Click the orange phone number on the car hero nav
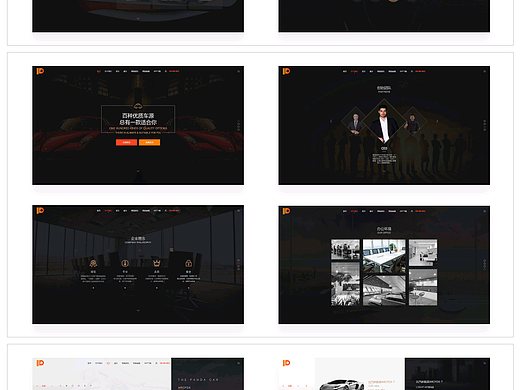Image resolution: width=520 pixels, height=390 pixels. click(174, 71)
